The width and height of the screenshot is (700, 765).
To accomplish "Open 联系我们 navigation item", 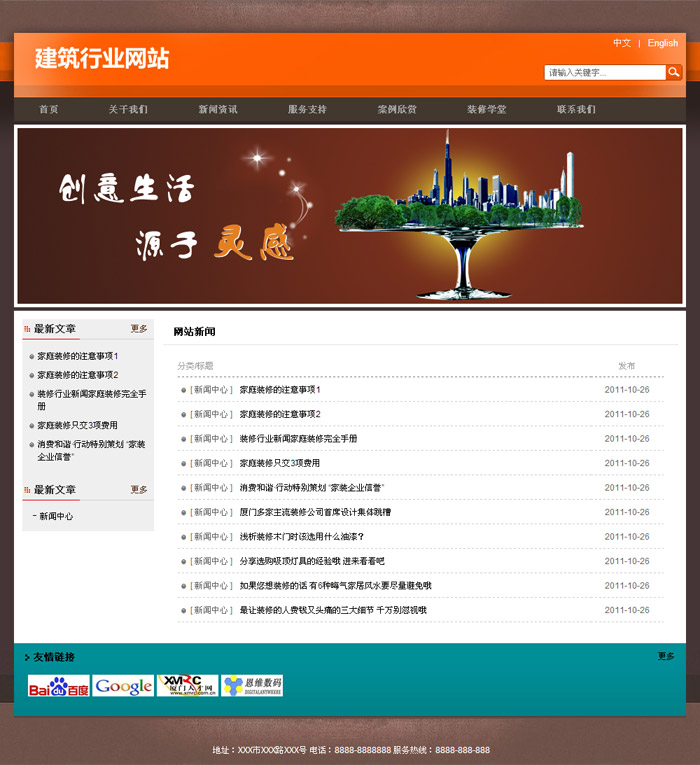I will click(576, 109).
